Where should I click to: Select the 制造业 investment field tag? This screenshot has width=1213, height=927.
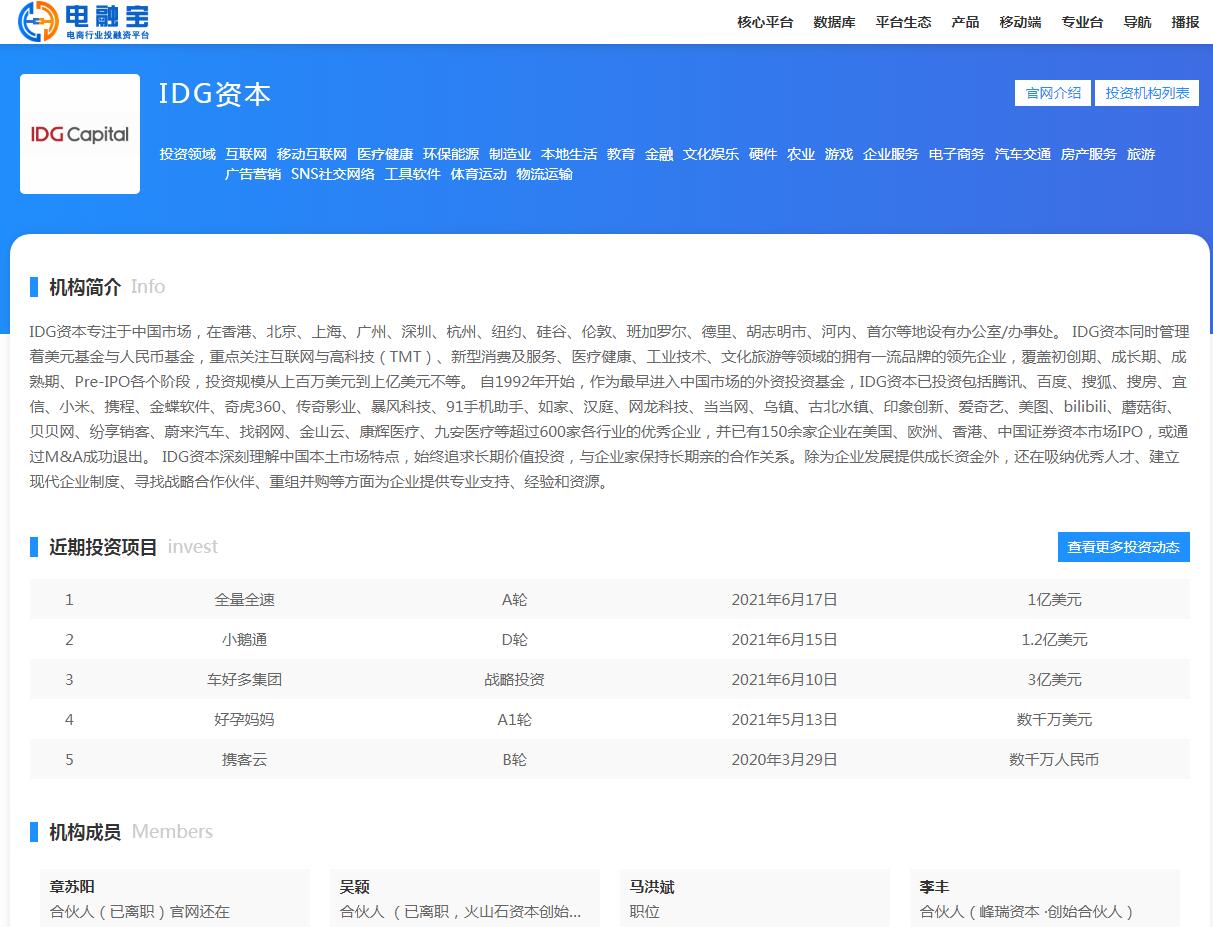(510, 154)
